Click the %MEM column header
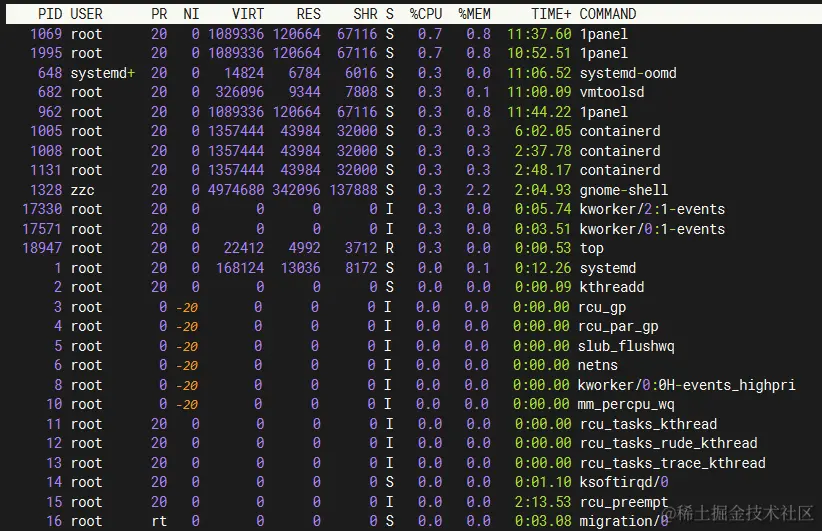 pyautogui.click(x=474, y=14)
